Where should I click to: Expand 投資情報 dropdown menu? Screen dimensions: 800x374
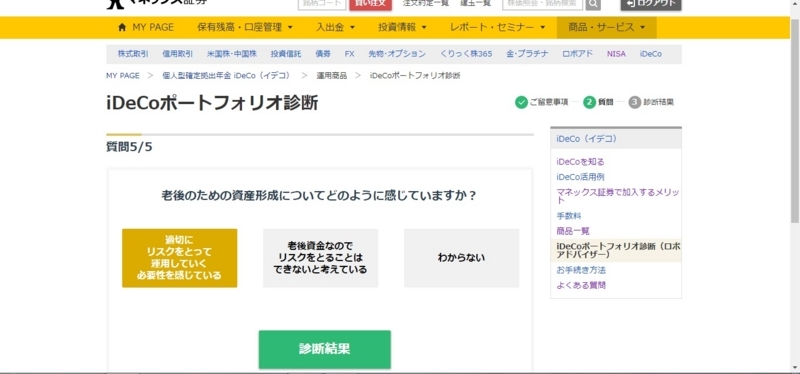pos(402,28)
